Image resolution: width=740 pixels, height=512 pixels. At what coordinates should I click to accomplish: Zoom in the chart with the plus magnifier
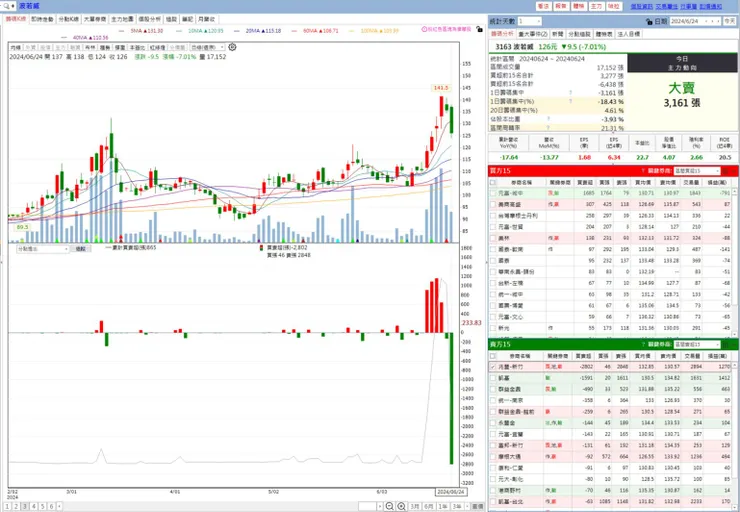[401, 506]
